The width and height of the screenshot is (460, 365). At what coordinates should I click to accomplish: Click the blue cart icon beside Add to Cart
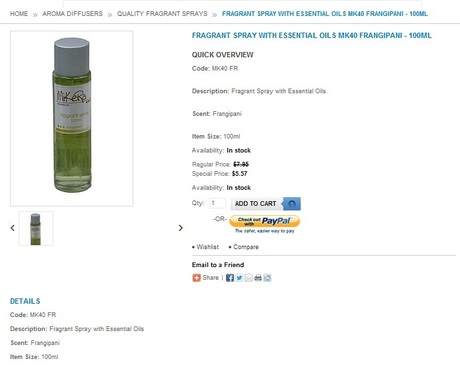(x=292, y=204)
